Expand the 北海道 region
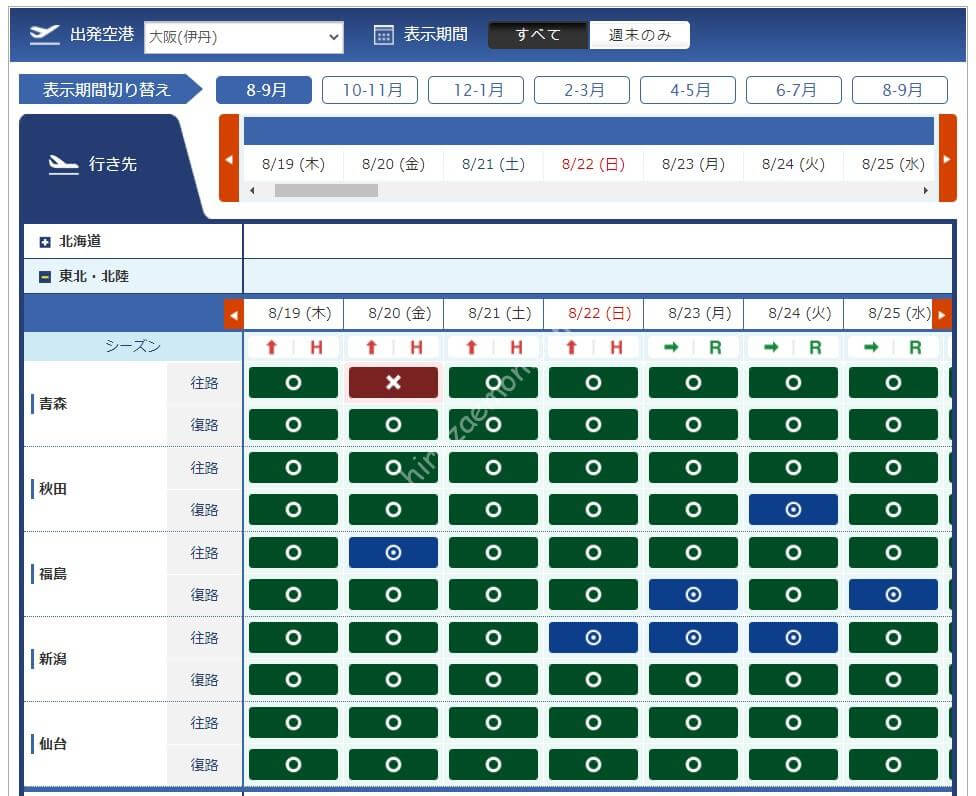Viewport: 976px width, 796px height. [x=45, y=241]
